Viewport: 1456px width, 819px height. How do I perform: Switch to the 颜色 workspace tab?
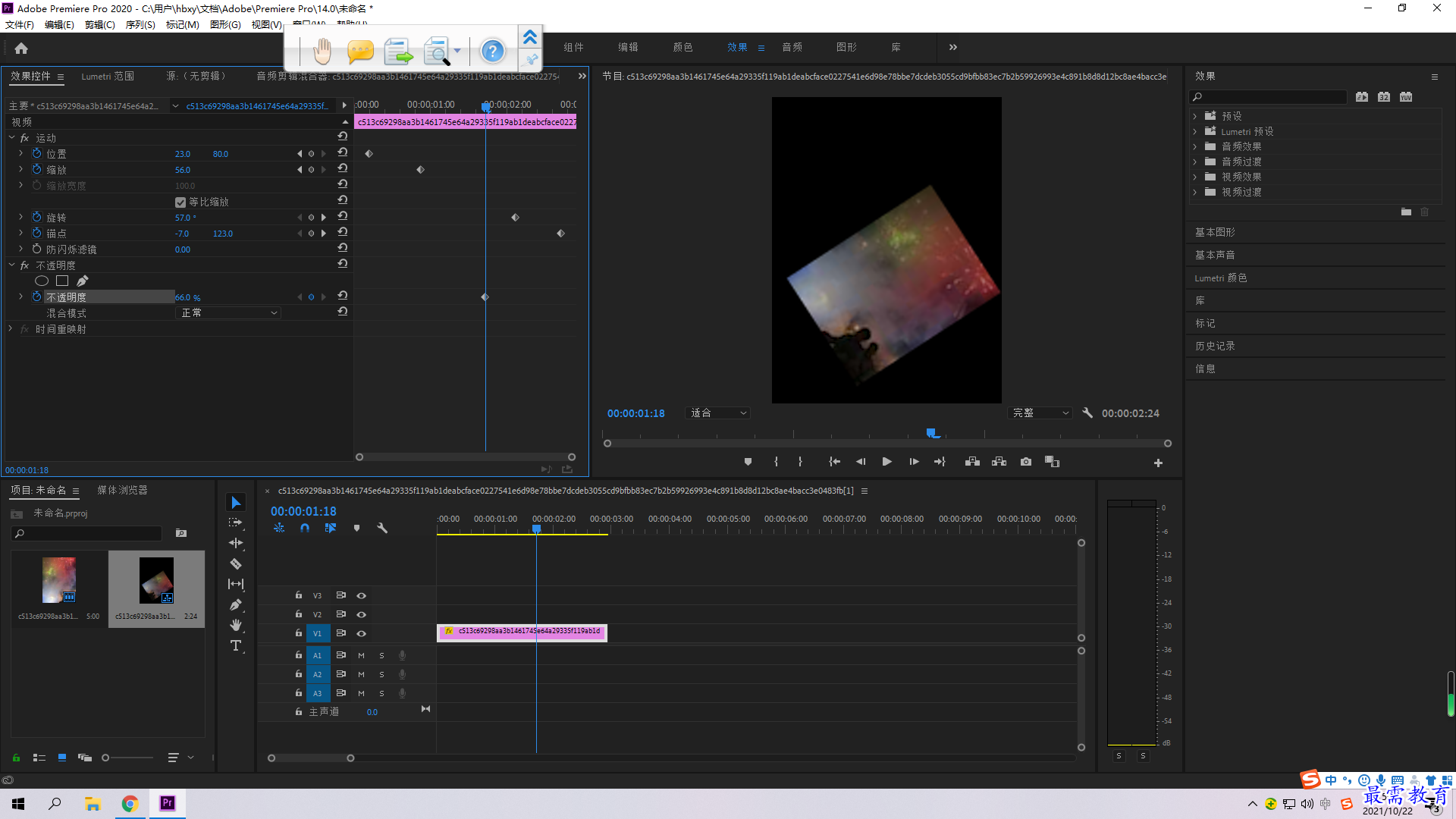click(682, 47)
